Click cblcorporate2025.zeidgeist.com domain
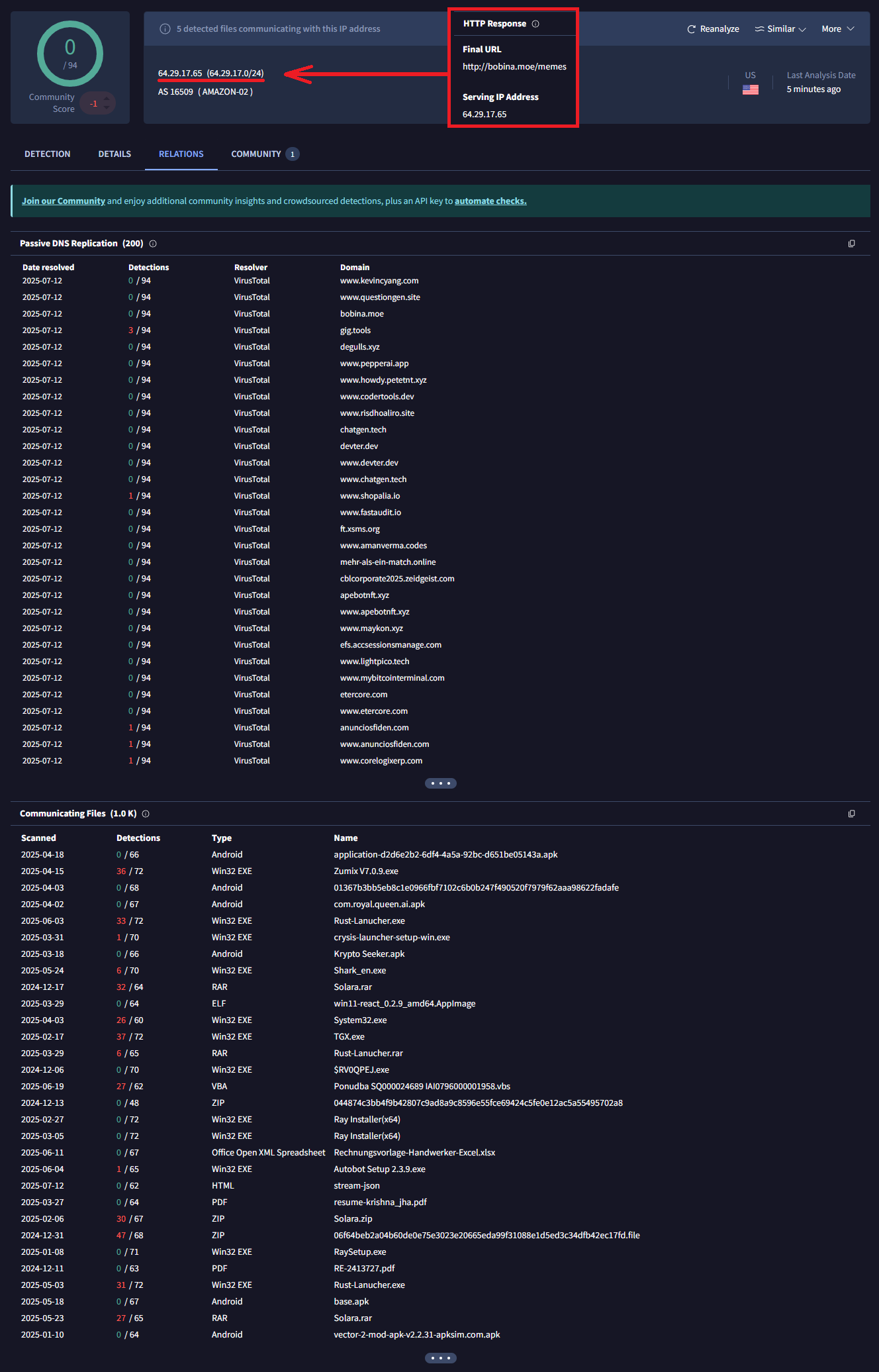The height and width of the screenshot is (1372, 879). pos(397,579)
